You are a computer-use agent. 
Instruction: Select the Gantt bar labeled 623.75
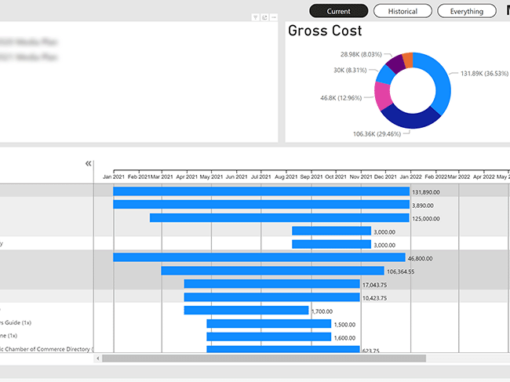pyautogui.click(x=283, y=349)
